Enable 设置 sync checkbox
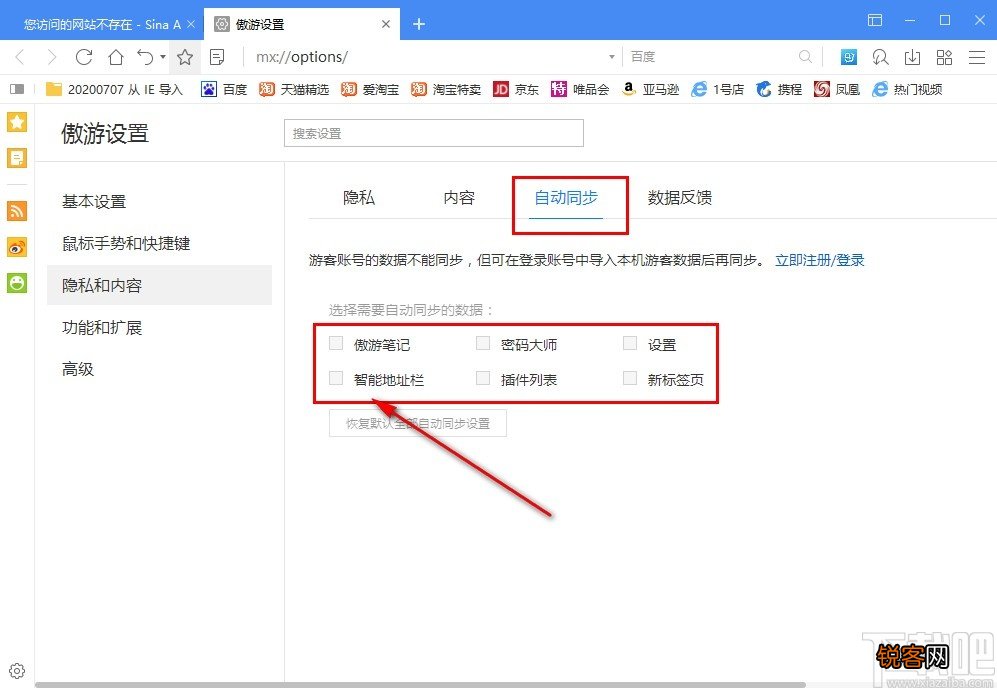 click(x=630, y=343)
